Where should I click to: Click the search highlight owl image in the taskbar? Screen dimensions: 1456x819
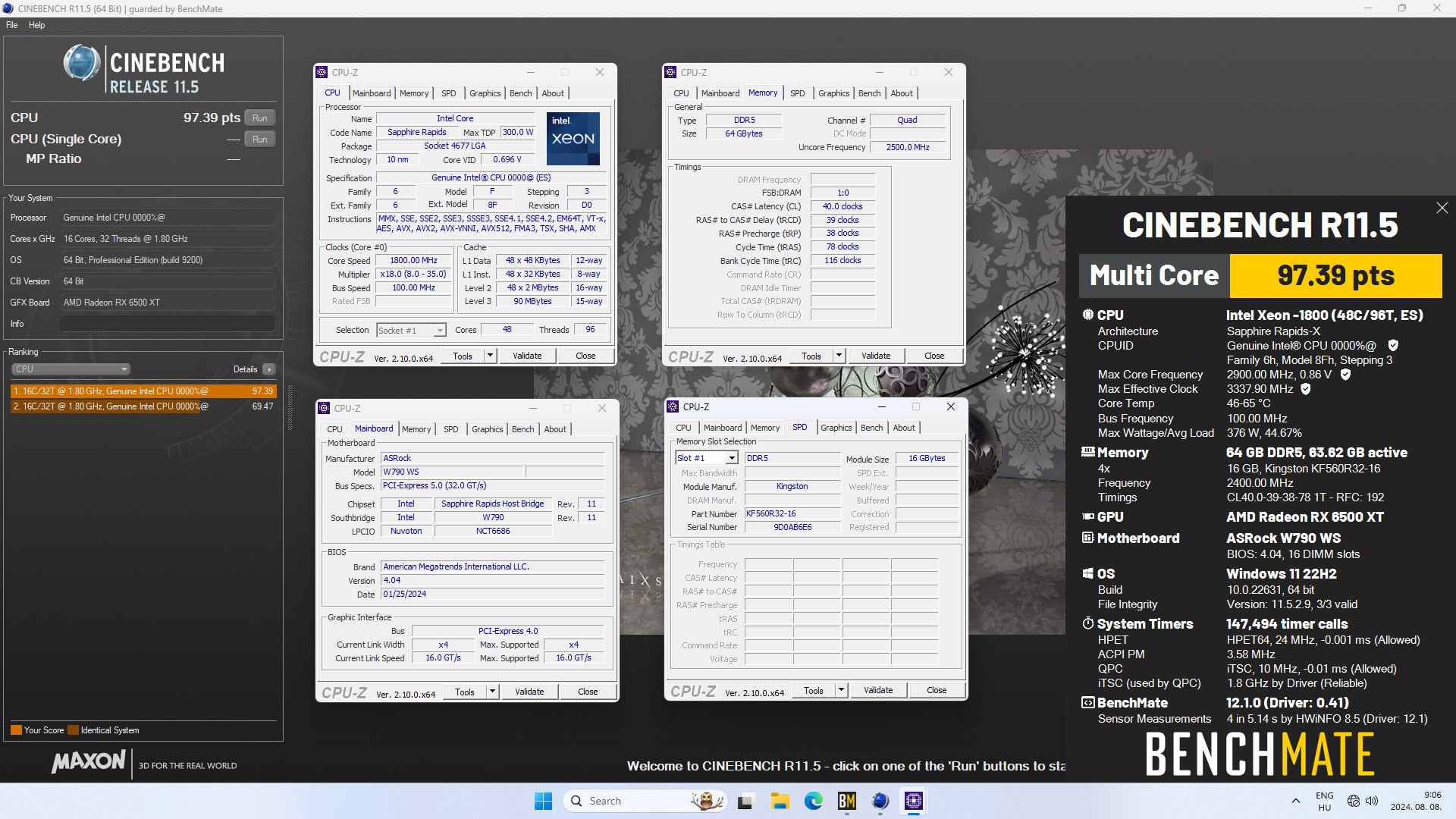pyautogui.click(x=707, y=801)
